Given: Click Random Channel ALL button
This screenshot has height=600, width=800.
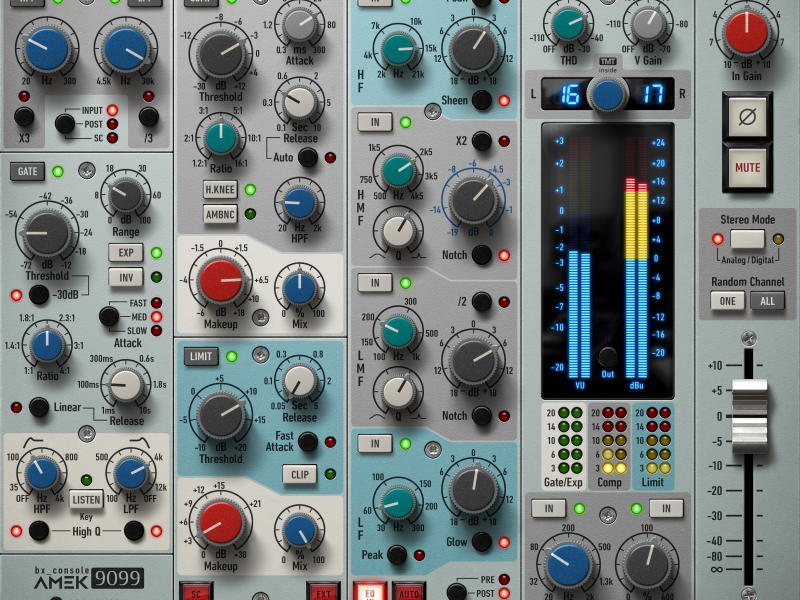Looking at the screenshot, I should pos(767,301).
